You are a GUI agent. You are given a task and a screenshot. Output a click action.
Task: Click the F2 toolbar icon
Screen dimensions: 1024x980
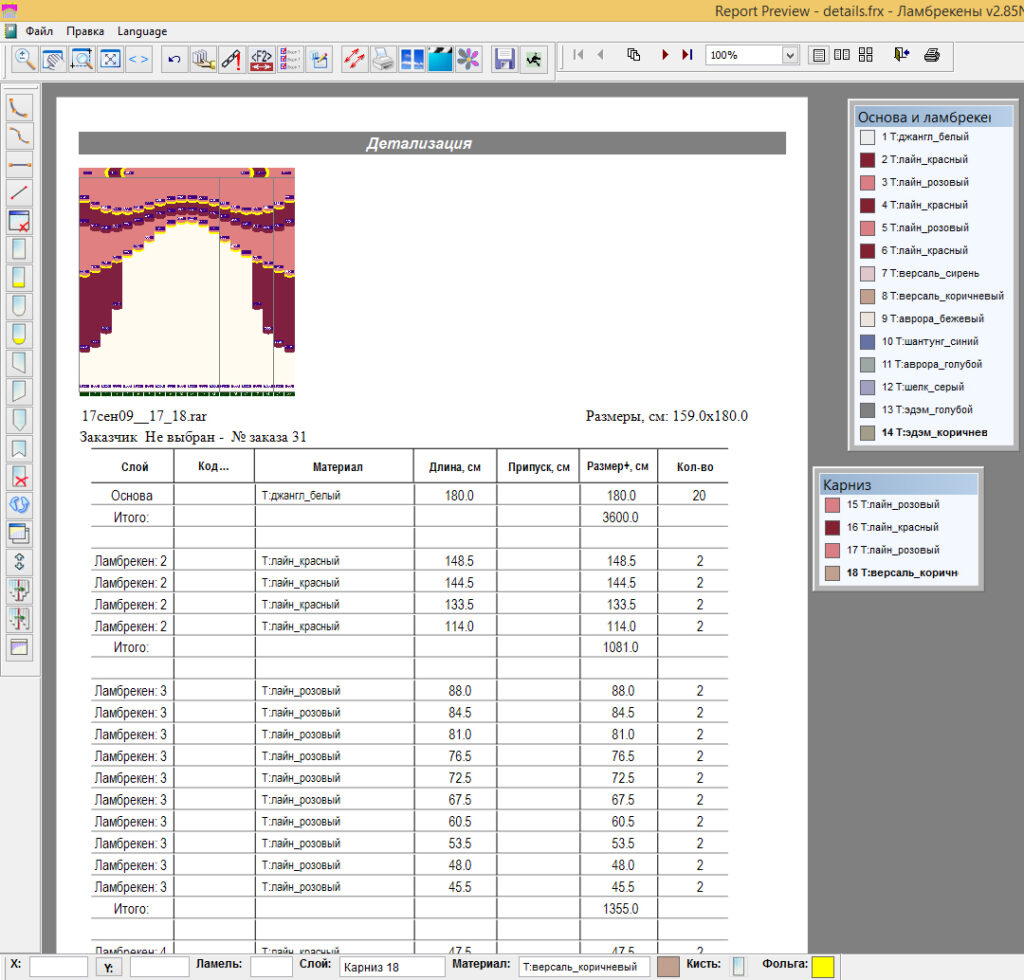[262, 59]
